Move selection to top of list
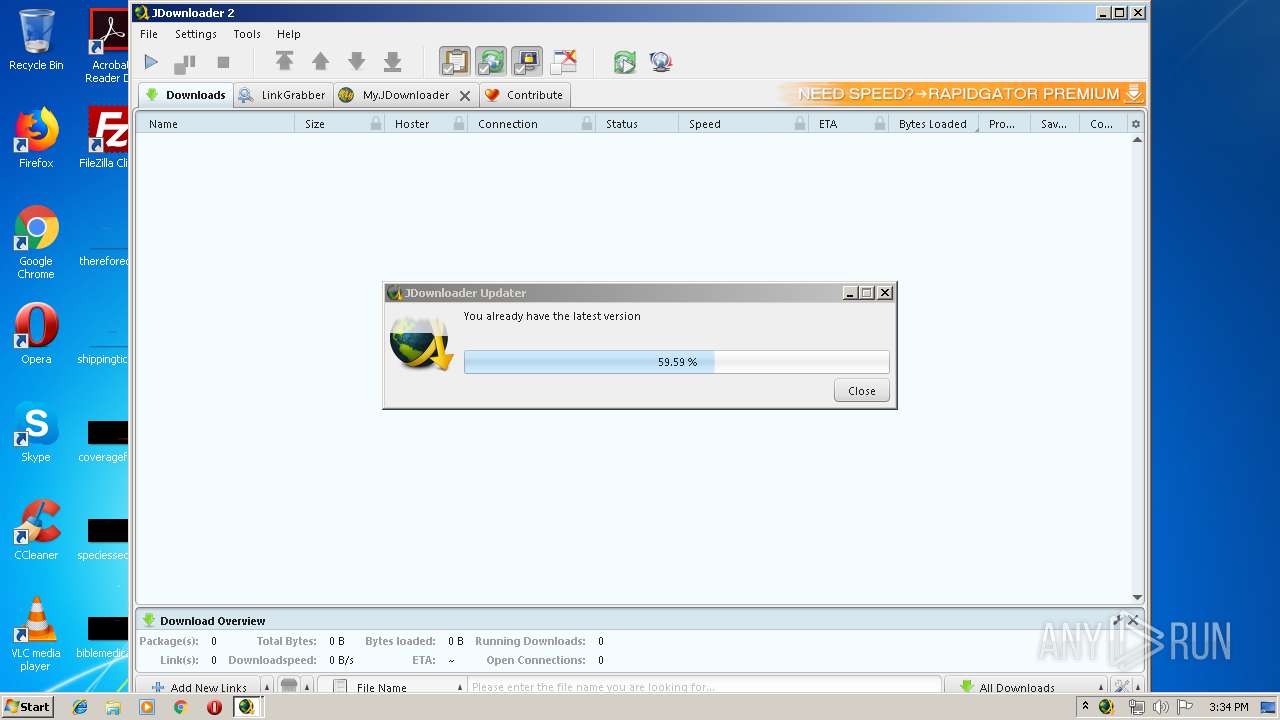This screenshot has height=720, width=1280. coord(284,62)
